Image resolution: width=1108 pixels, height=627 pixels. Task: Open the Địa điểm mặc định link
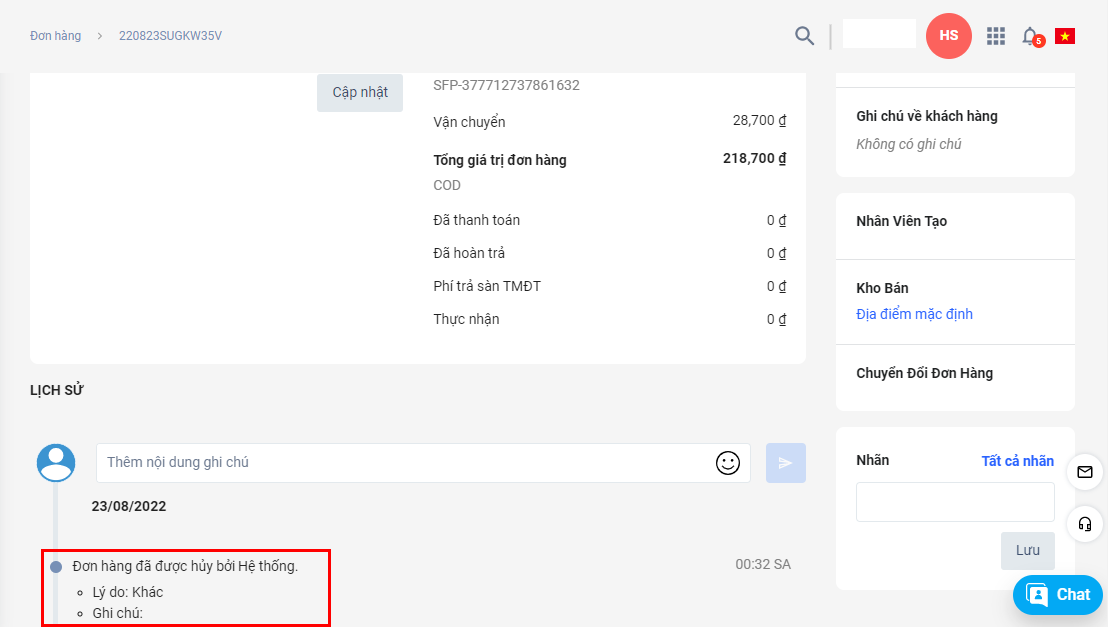click(914, 314)
